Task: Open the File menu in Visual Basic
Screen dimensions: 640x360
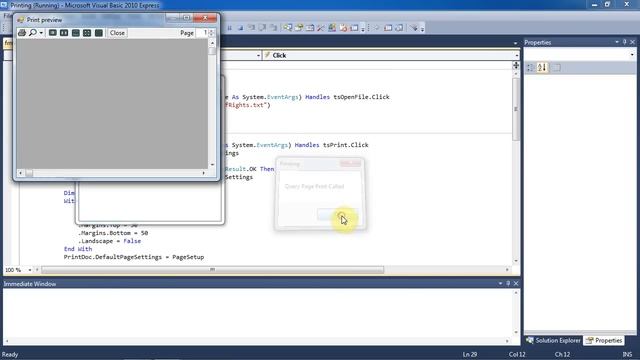Action: pyautogui.click(x=7, y=16)
